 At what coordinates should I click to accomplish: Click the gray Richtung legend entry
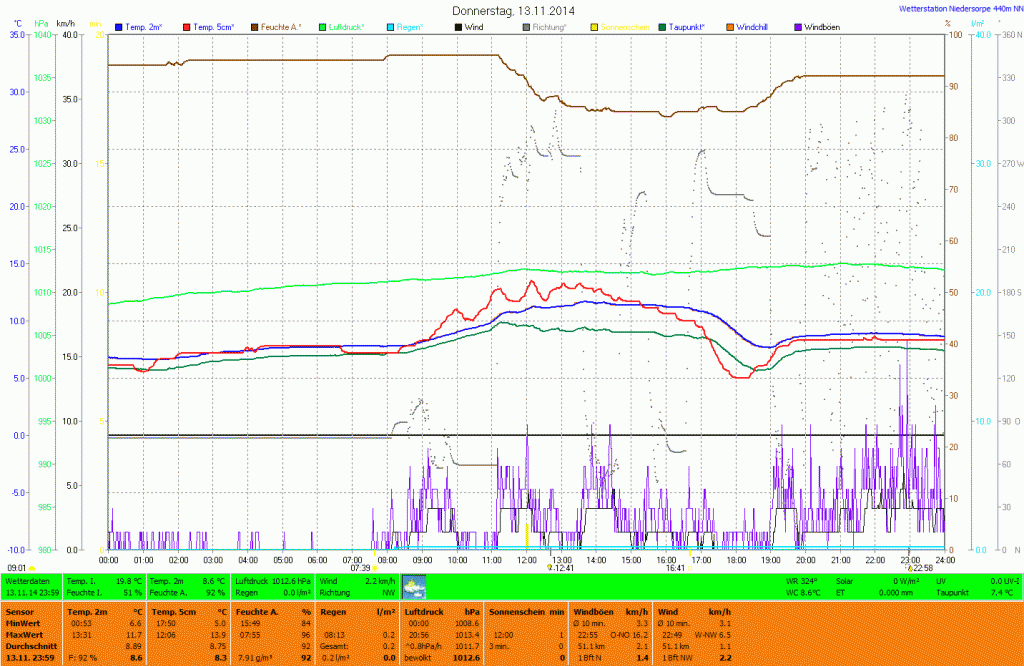543,26
